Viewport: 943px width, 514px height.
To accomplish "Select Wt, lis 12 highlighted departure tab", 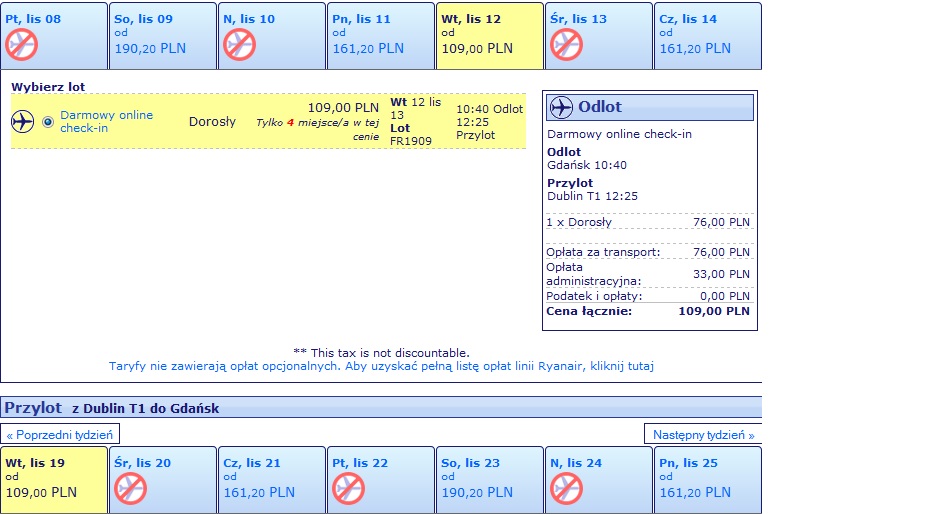I will (490, 36).
